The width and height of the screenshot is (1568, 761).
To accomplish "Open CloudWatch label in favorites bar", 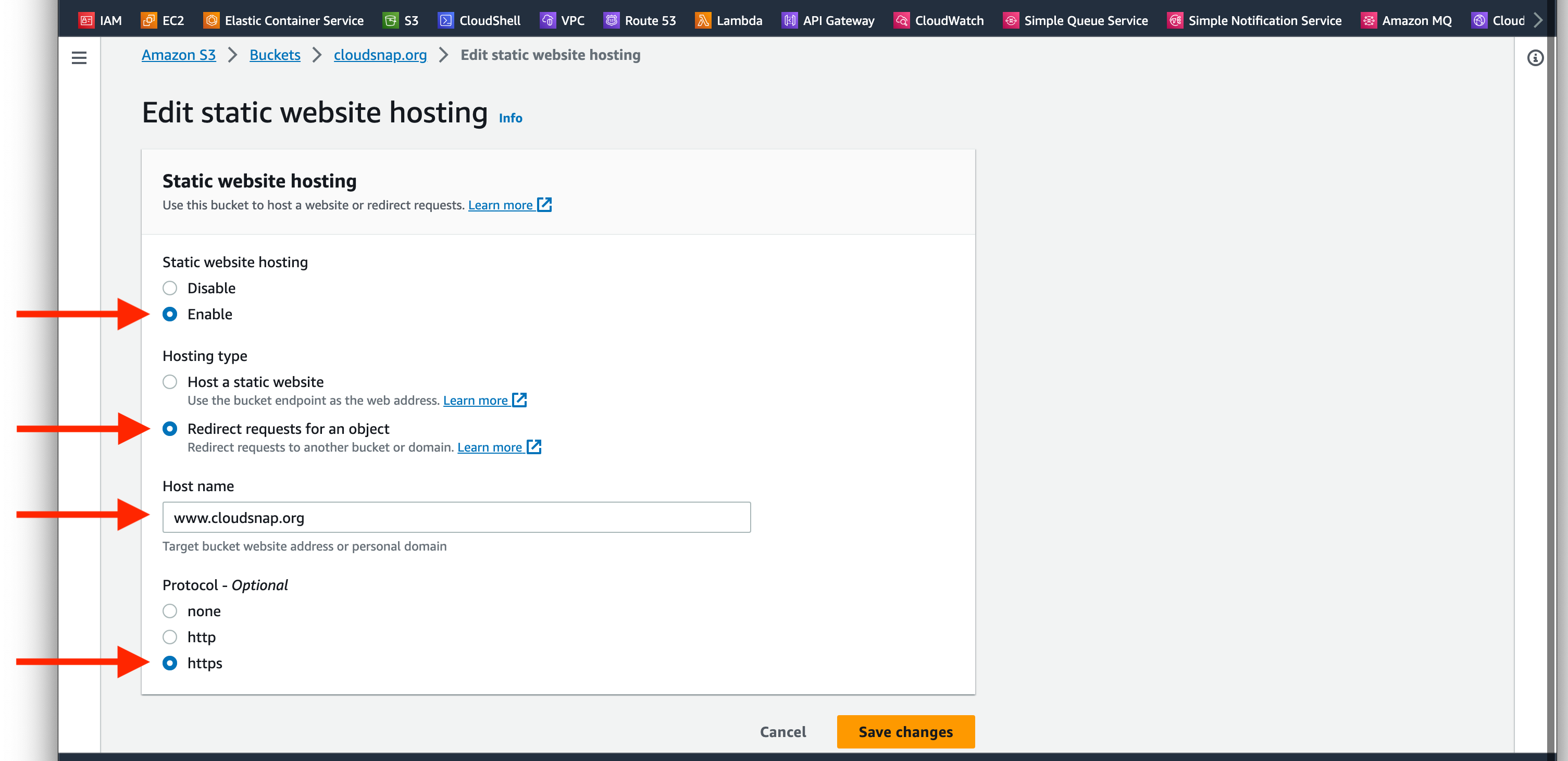I will click(x=949, y=21).
